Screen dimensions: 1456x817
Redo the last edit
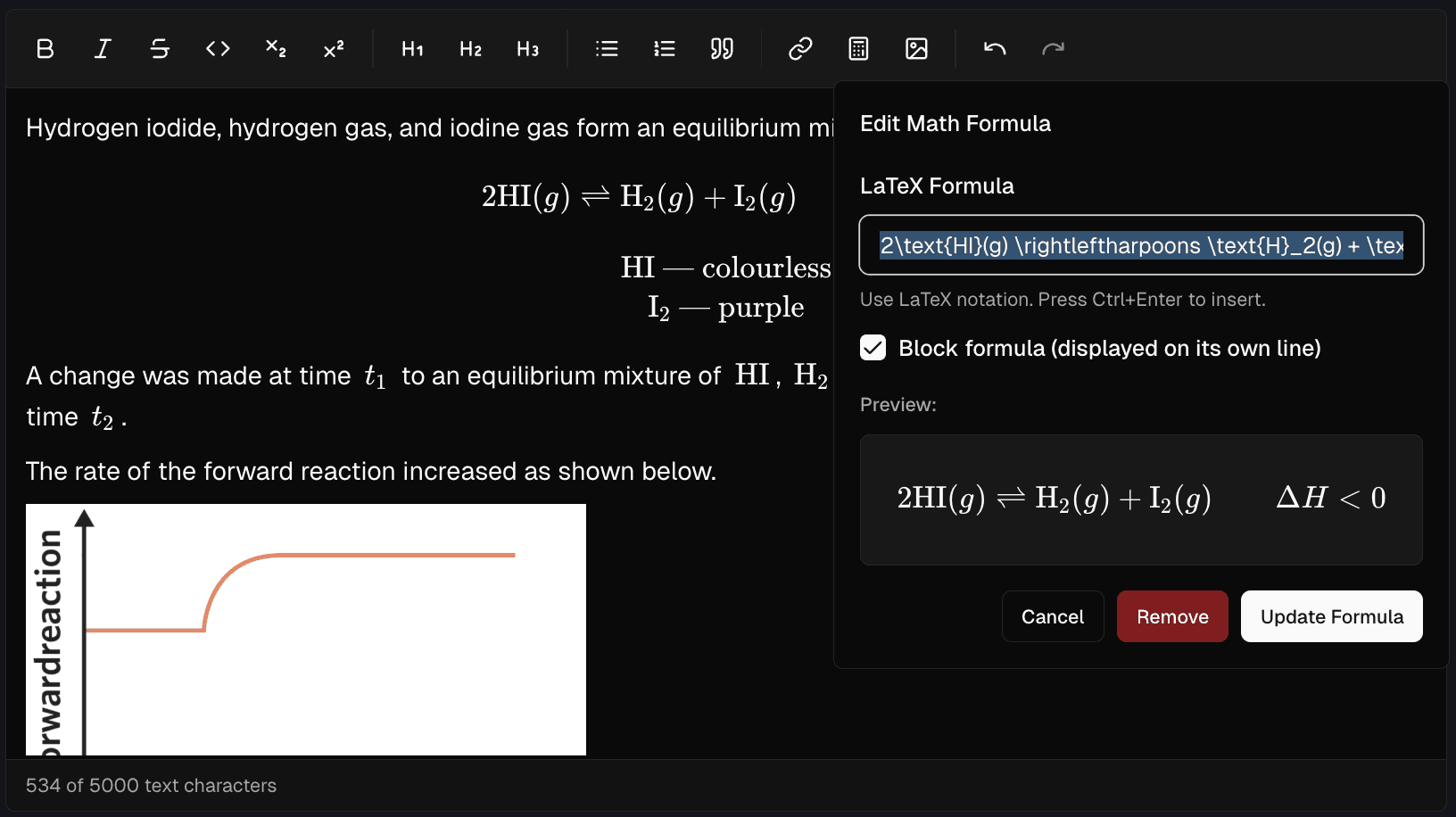point(1053,49)
